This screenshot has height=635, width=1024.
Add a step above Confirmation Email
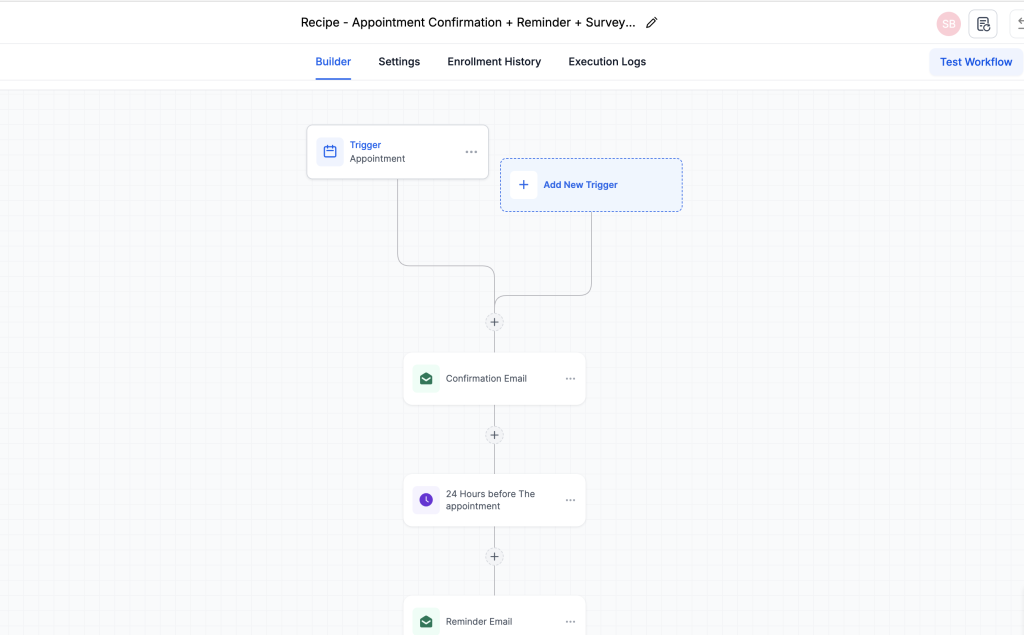(494, 321)
